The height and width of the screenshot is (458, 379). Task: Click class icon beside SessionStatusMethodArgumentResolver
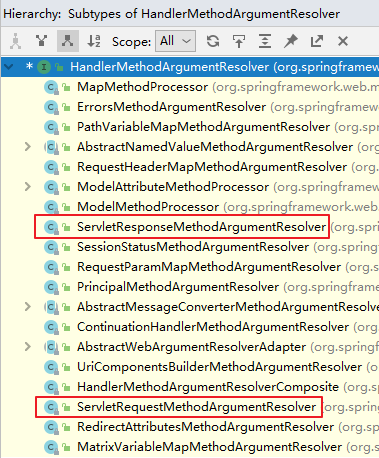51,247
